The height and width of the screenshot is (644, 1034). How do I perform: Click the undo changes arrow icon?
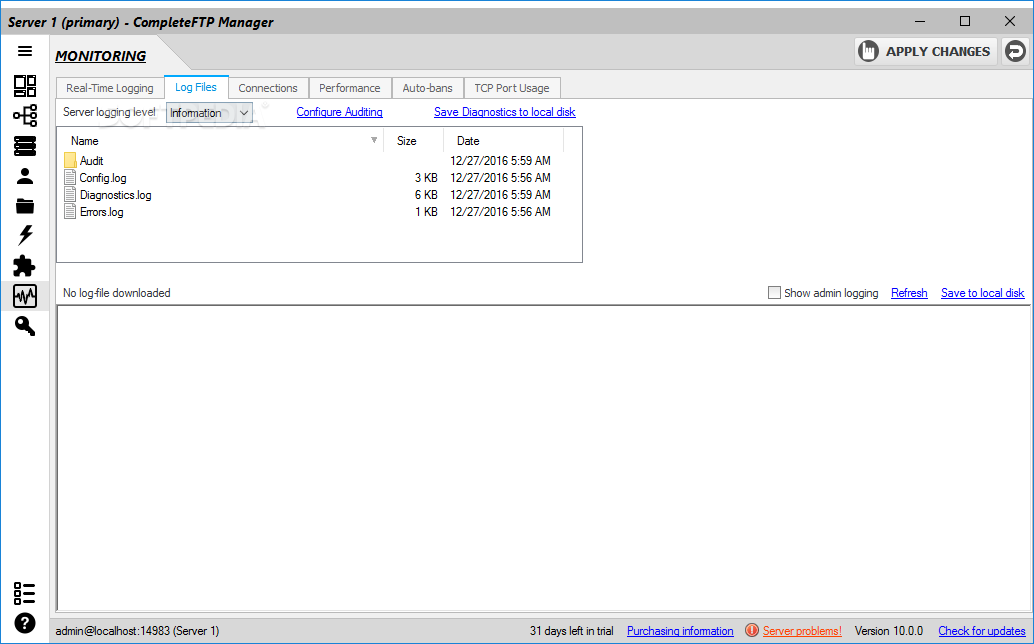tap(1016, 51)
